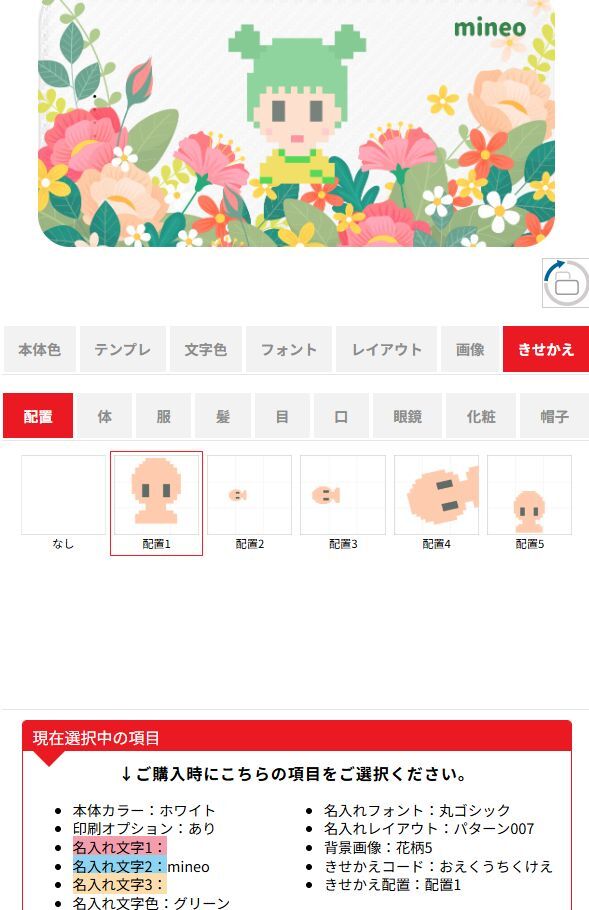Switch to the 画像 tab
The image size is (589, 910).
point(470,349)
